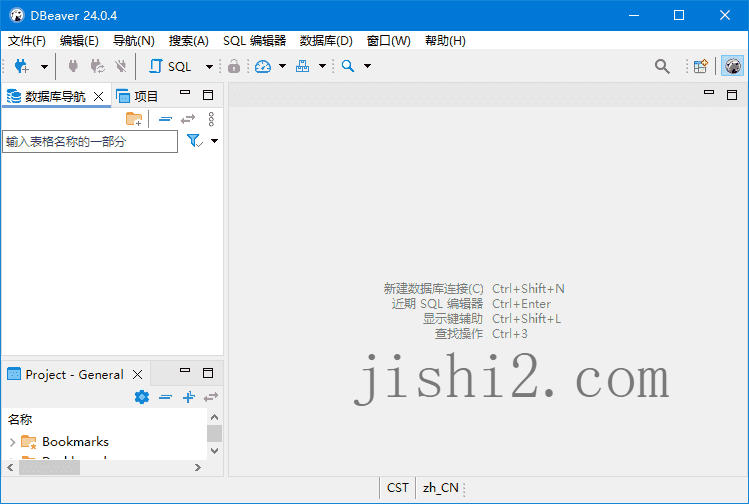Open the 文件(F) menu

coord(27,41)
